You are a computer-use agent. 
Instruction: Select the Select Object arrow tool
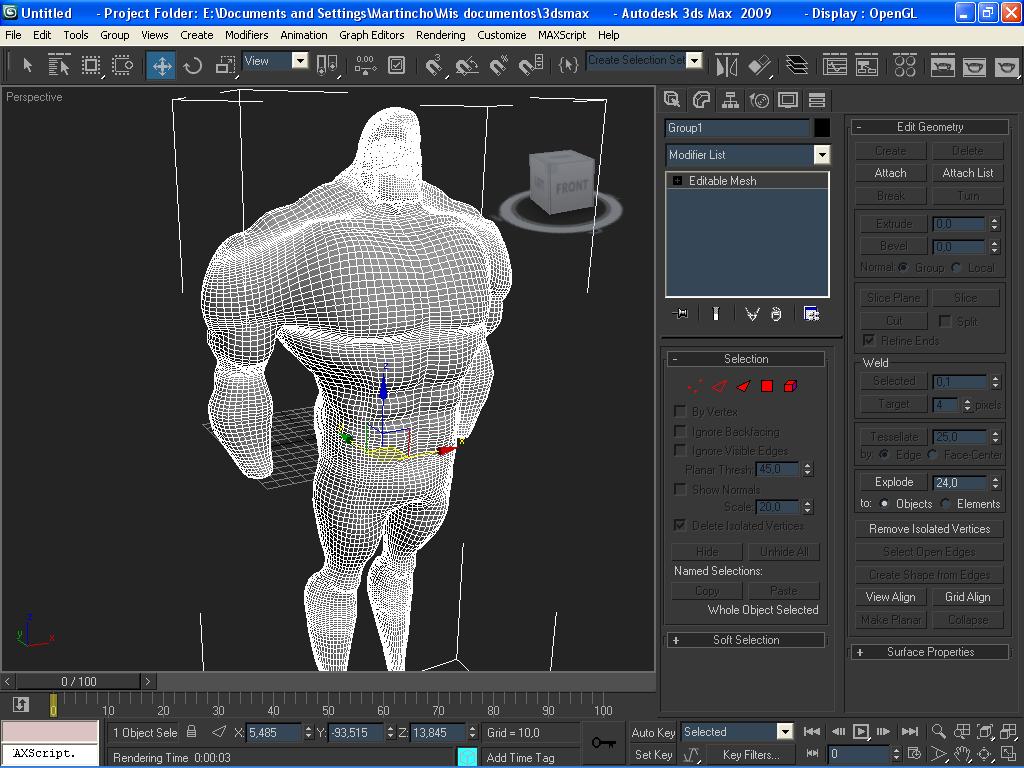27,65
